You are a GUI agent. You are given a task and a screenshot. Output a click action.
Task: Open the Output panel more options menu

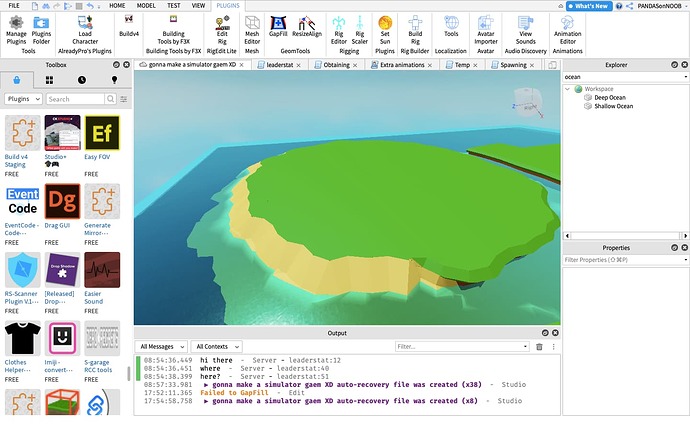553,347
